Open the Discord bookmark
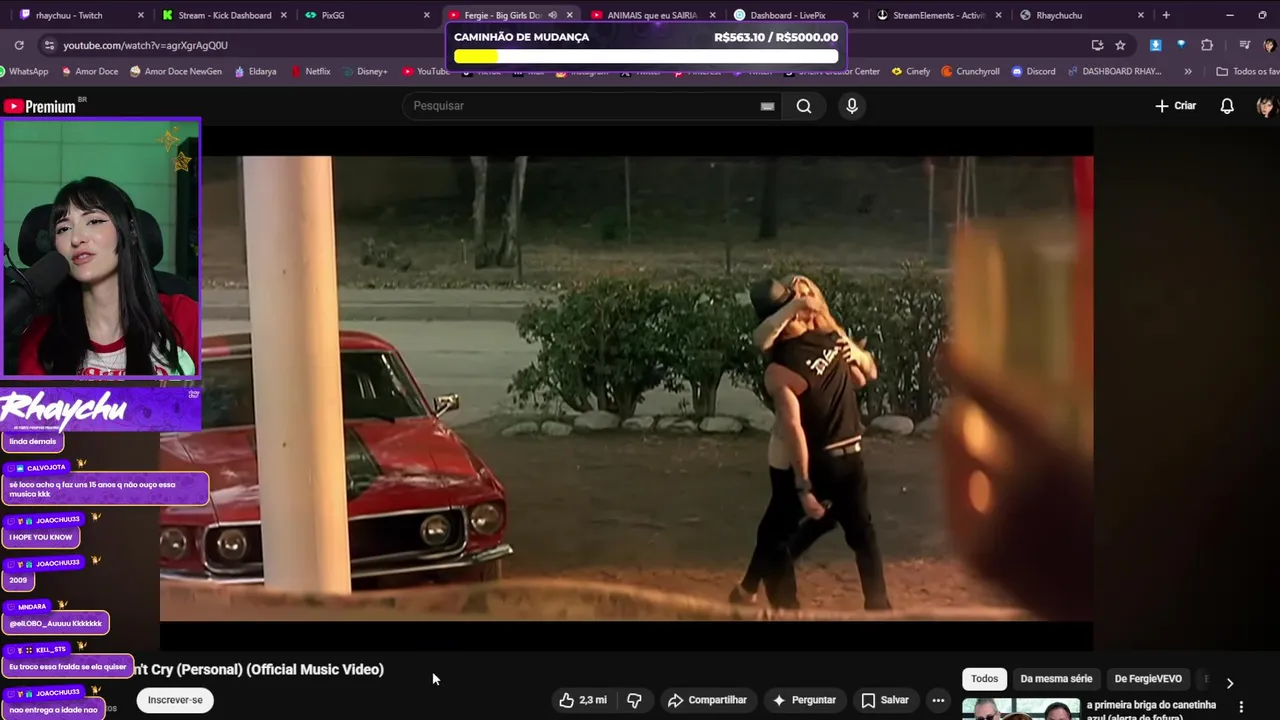Viewport: 1280px width, 720px height. tap(1033, 71)
